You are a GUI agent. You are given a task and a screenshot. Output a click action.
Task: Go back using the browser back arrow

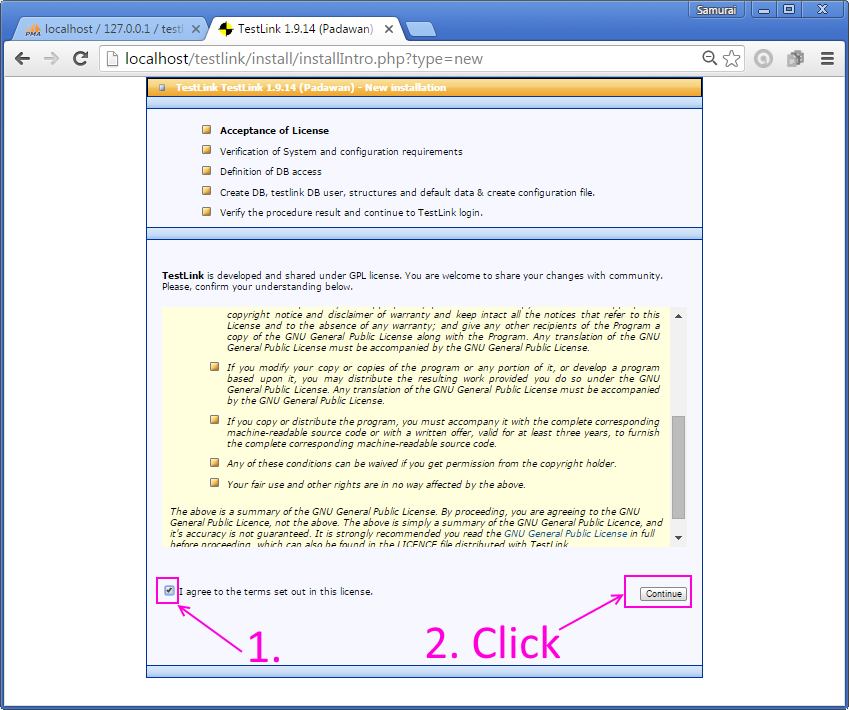point(22,58)
